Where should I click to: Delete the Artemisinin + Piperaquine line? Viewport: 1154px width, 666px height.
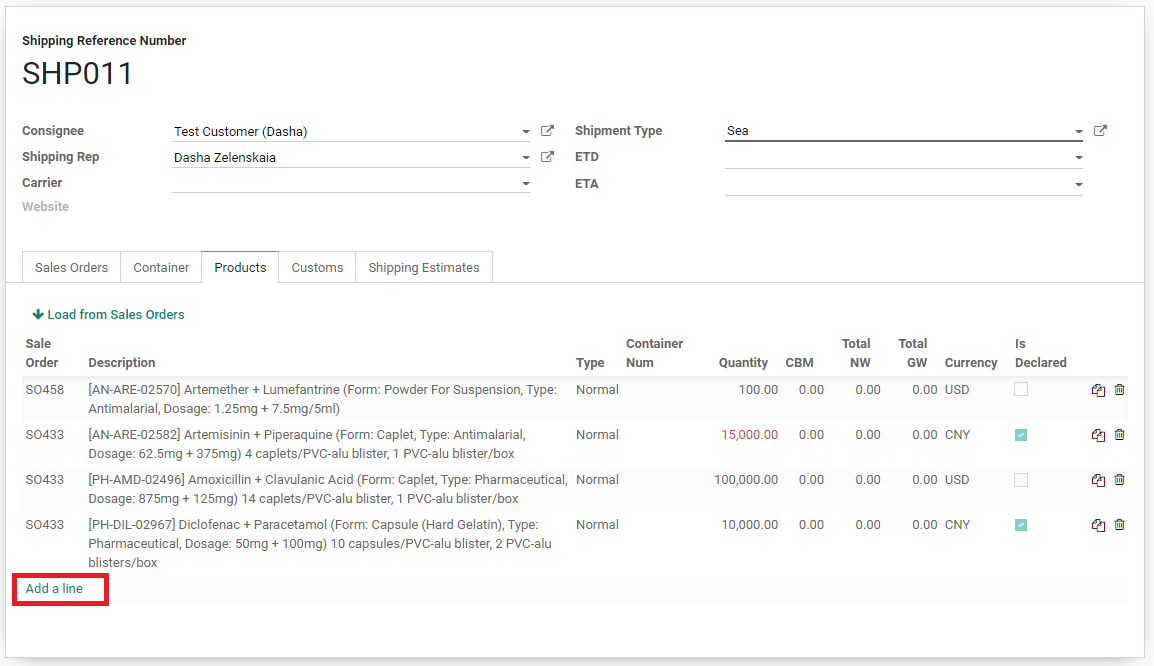click(x=1119, y=434)
